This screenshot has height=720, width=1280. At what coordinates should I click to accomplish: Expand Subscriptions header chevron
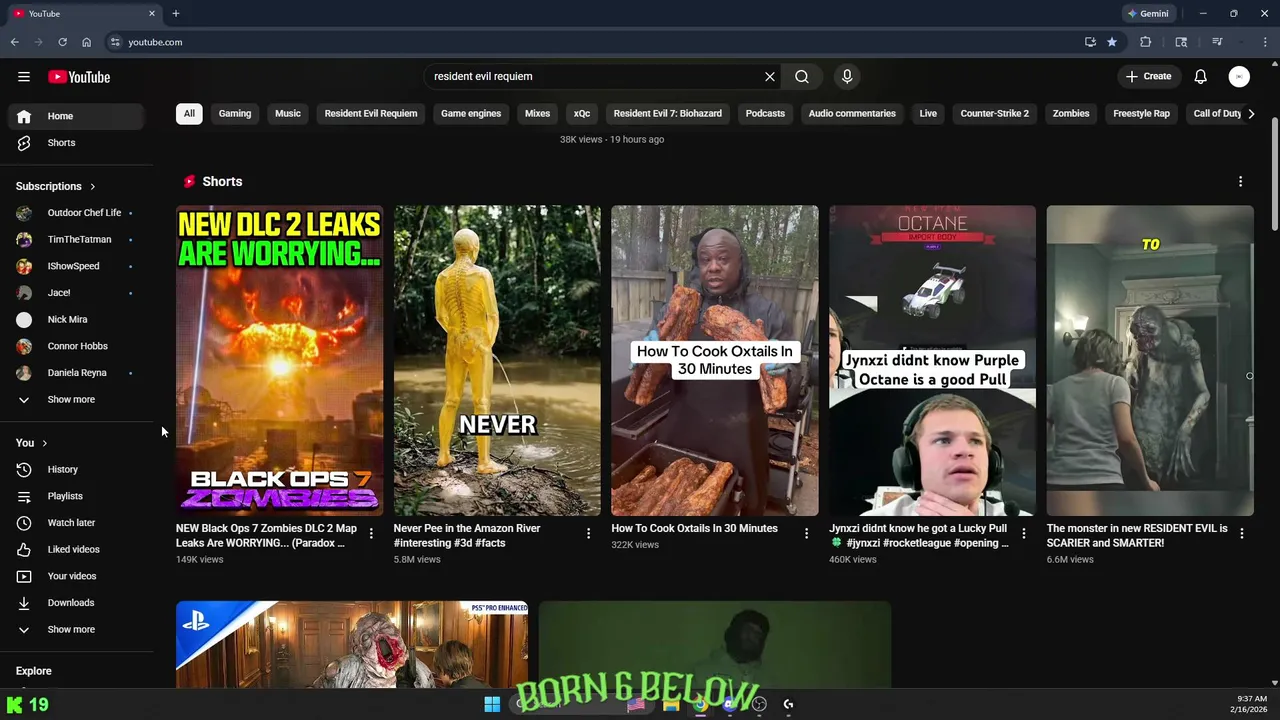coord(92,186)
